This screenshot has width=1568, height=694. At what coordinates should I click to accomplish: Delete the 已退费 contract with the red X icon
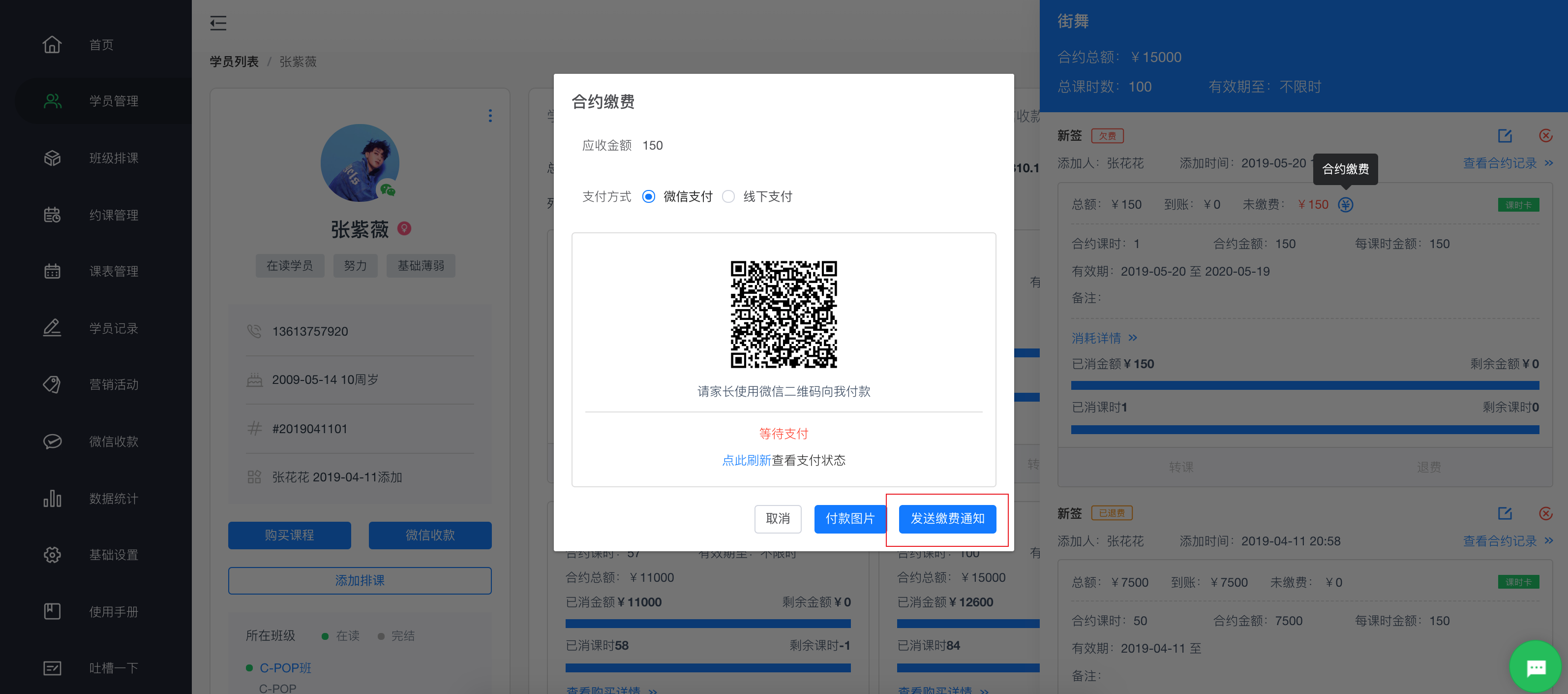click(1545, 513)
